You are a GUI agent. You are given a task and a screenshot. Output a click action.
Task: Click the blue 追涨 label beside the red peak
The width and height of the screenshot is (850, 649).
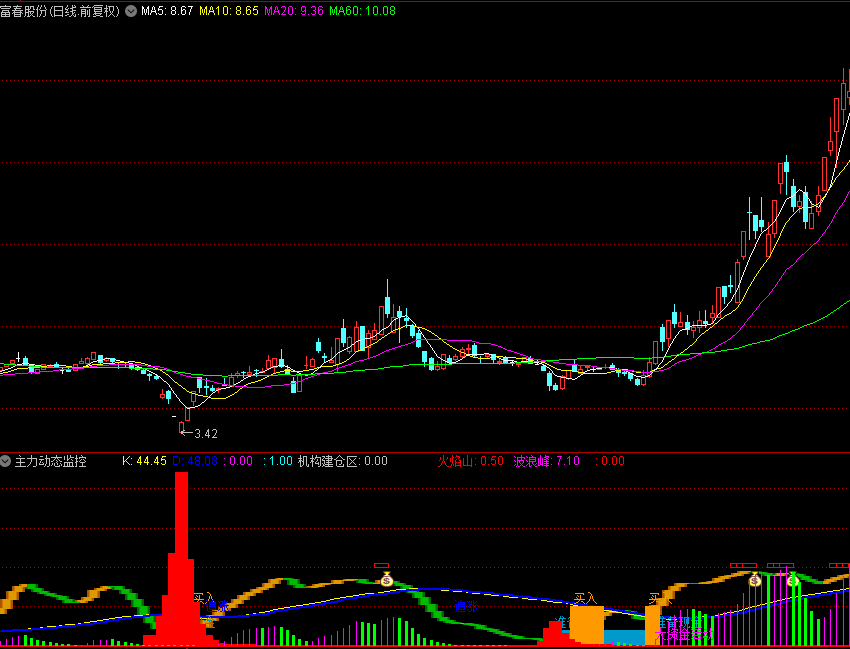tap(218, 607)
